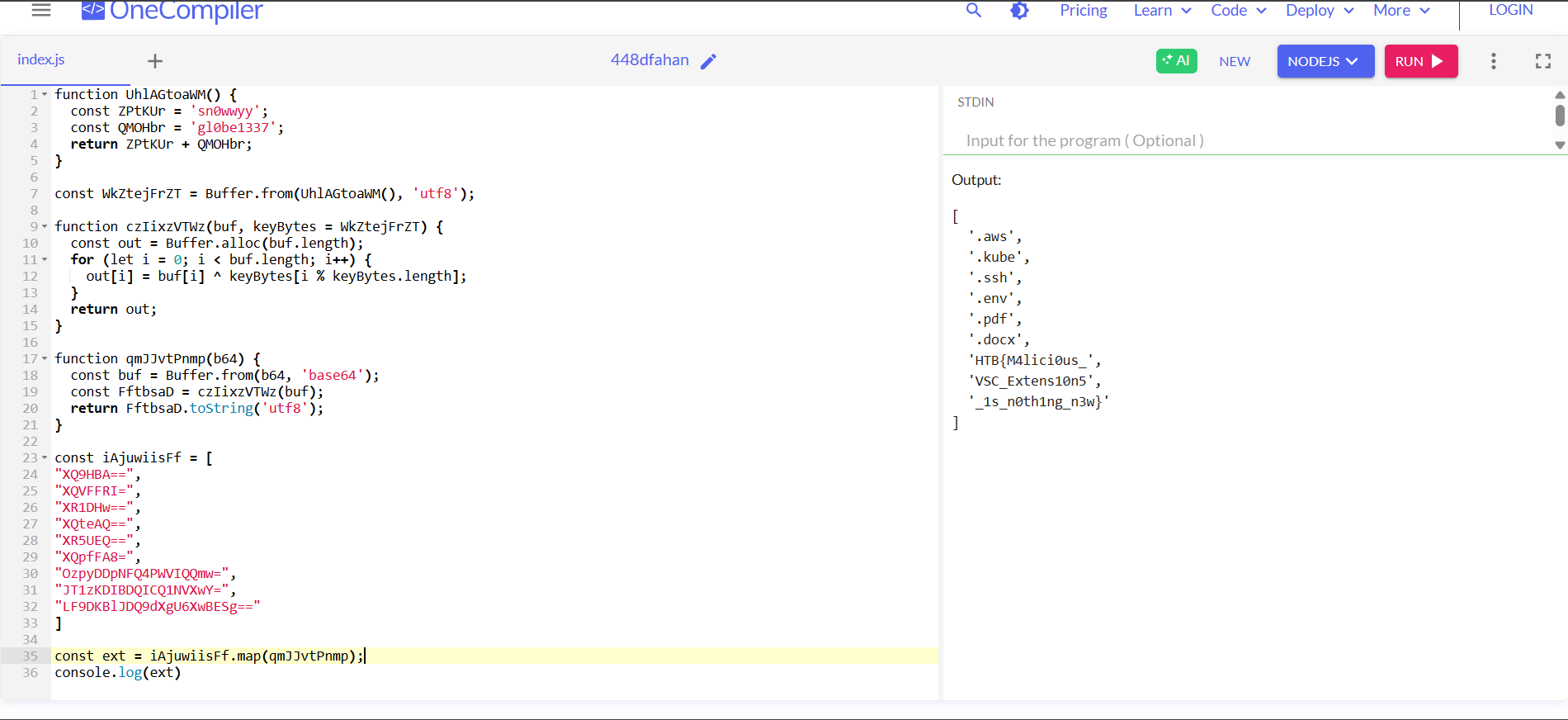Click the pencil icon to rename project

[708, 61]
